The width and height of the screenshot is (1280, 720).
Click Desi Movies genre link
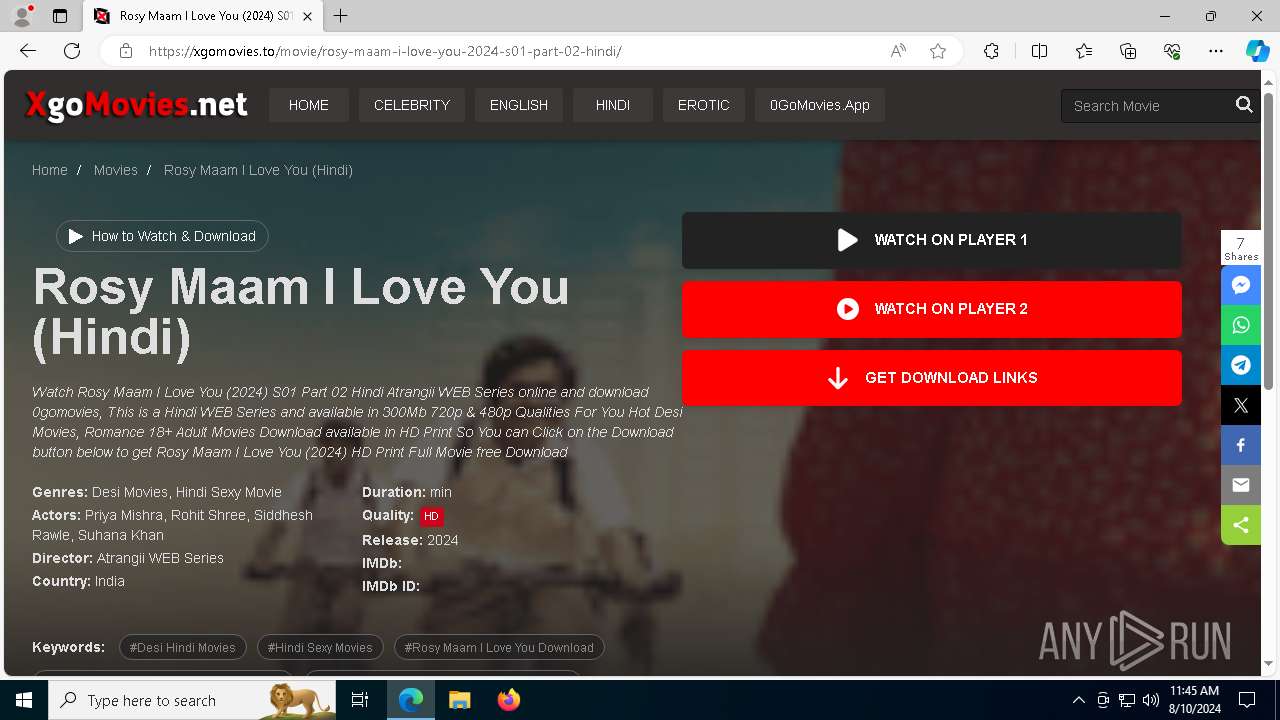pos(130,492)
